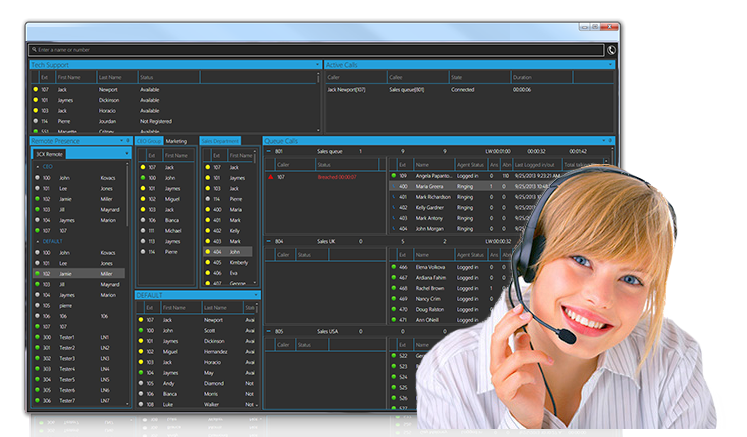The width and height of the screenshot is (747, 437).
Task: Click the phone dial icon beside search bar
Action: pos(611,48)
